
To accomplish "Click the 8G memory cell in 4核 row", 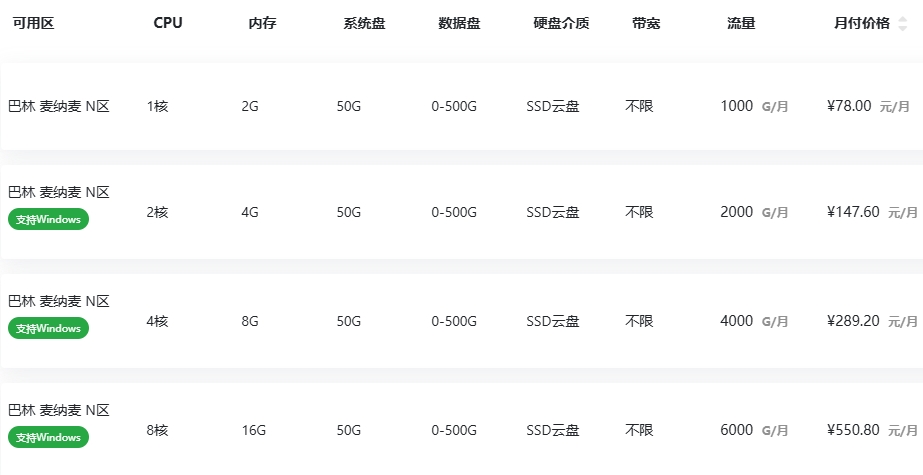I will (x=250, y=321).
